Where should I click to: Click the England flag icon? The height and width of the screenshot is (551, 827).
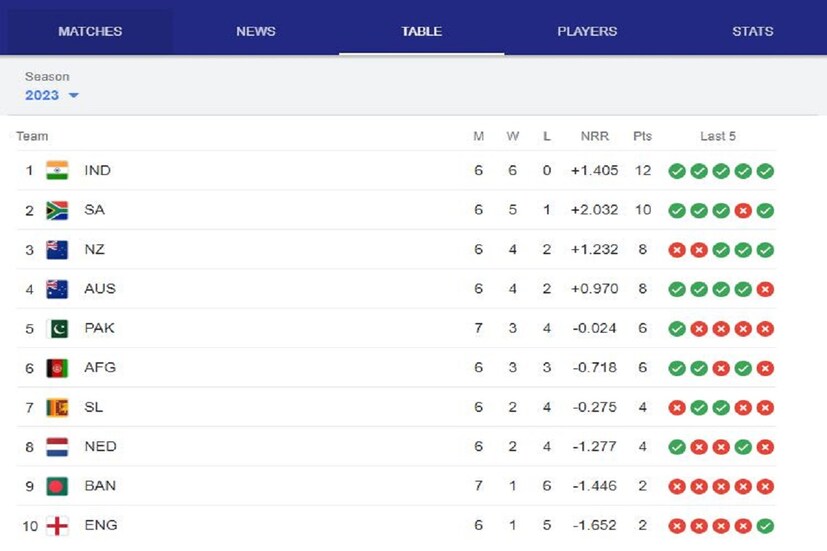point(57,526)
